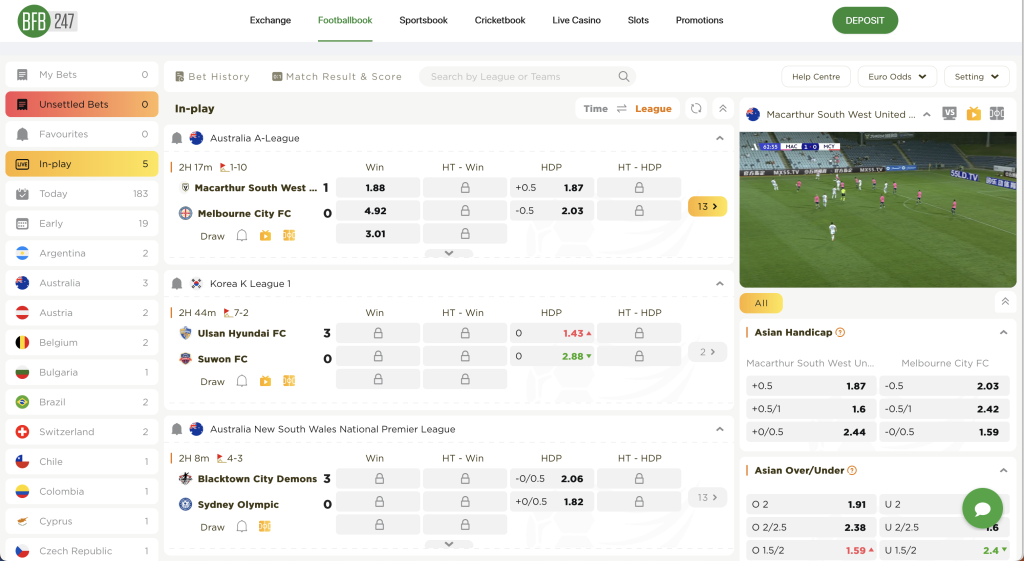Screen dimensions: 1024x561
Task: Open live TV icon for Macarthur match
Action: 265,236
